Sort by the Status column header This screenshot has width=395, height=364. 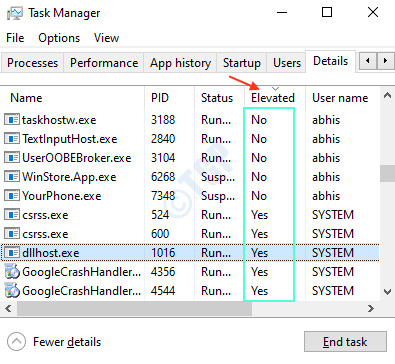[220, 98]
